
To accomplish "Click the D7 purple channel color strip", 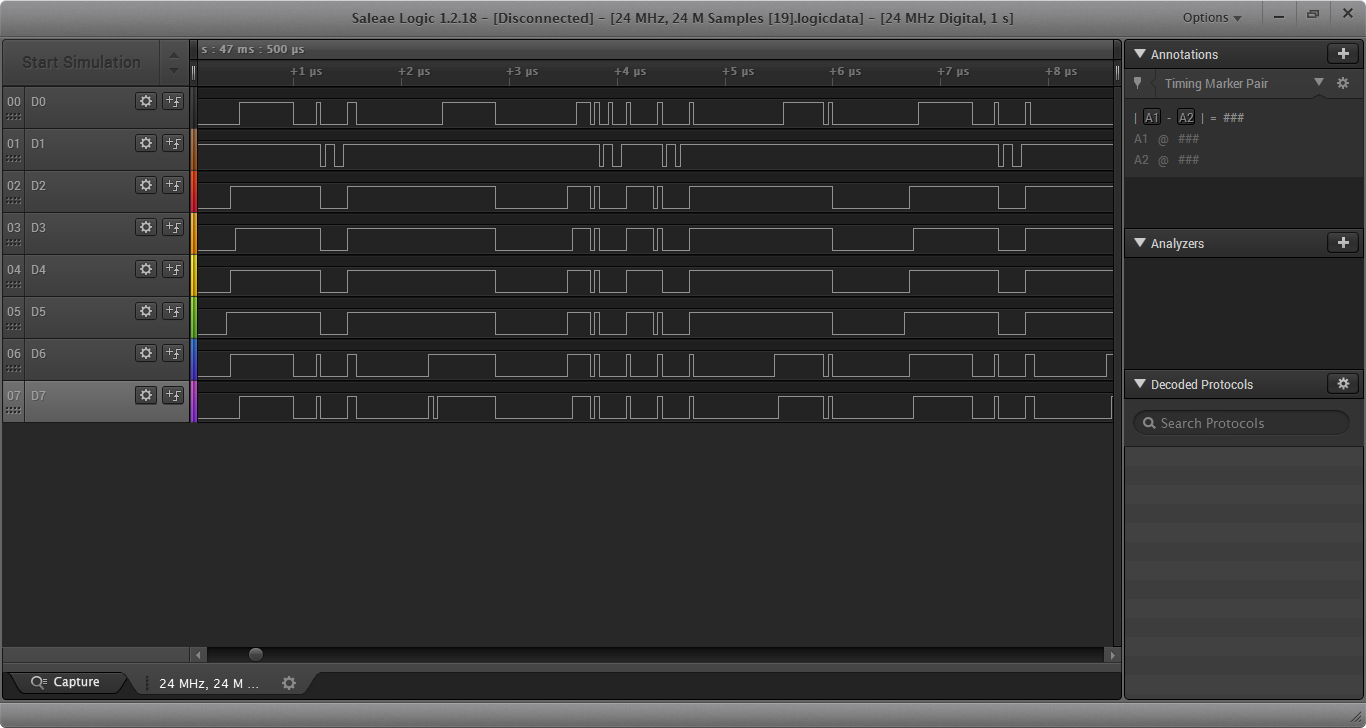I will (x=194, y=401).
